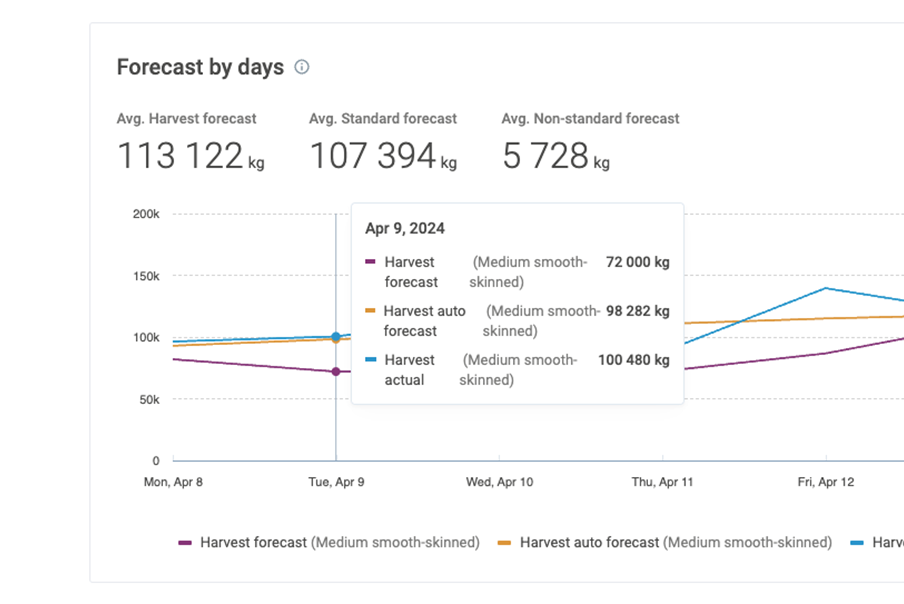This screenshot has height=604, width=904.
Task: Click the Avg. Standard forecast value 107 394
Action: point(372,157)
